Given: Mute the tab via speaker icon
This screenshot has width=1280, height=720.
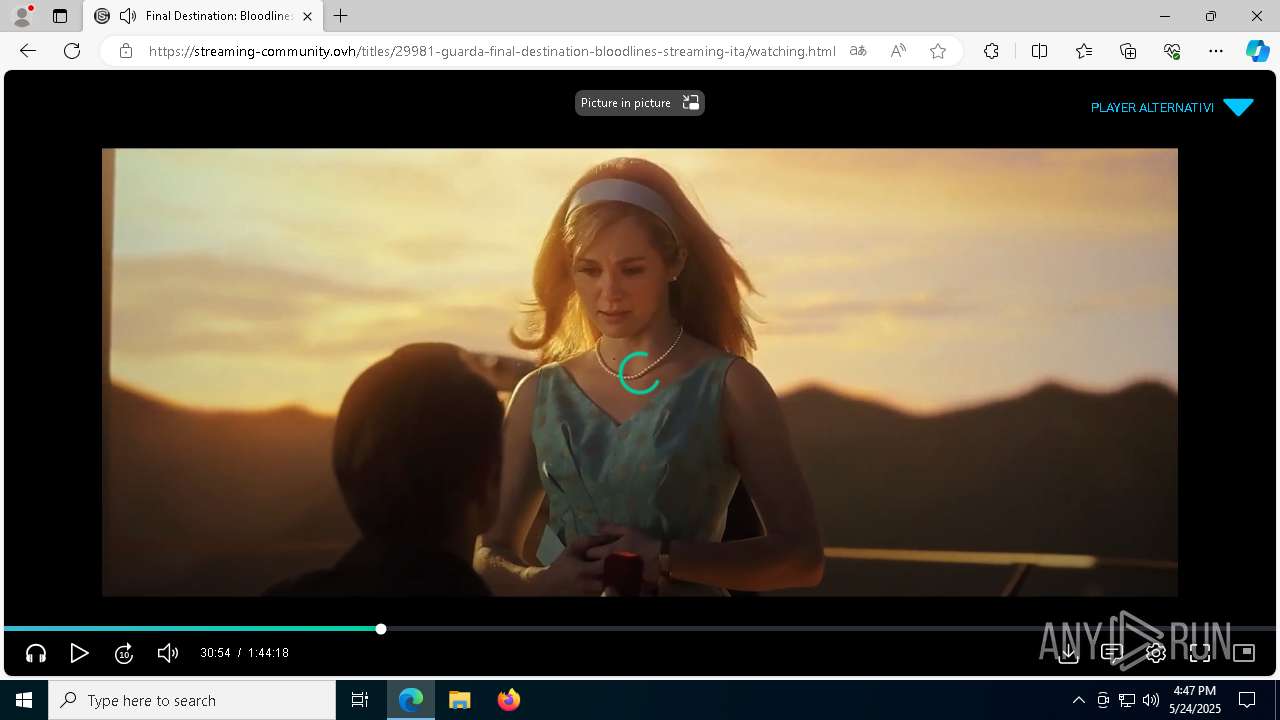Looking at the screenshot, I should point(127,16).
